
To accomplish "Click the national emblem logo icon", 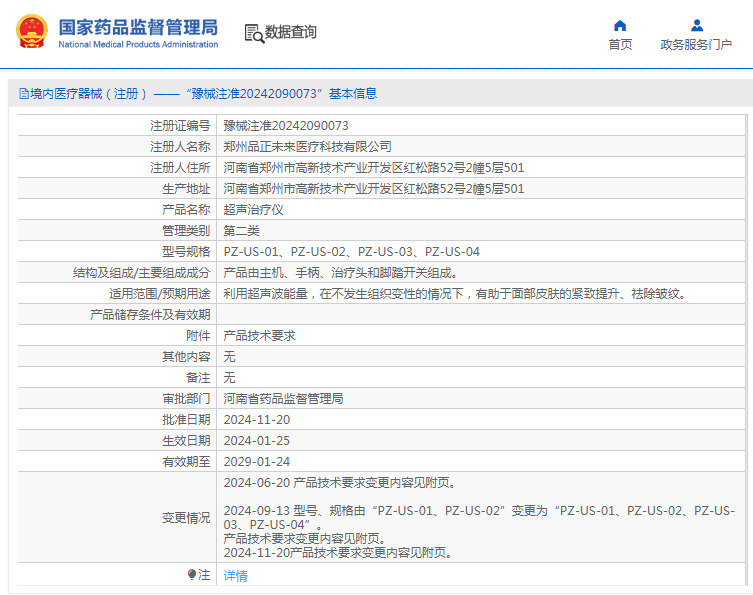I will (32, 32).
